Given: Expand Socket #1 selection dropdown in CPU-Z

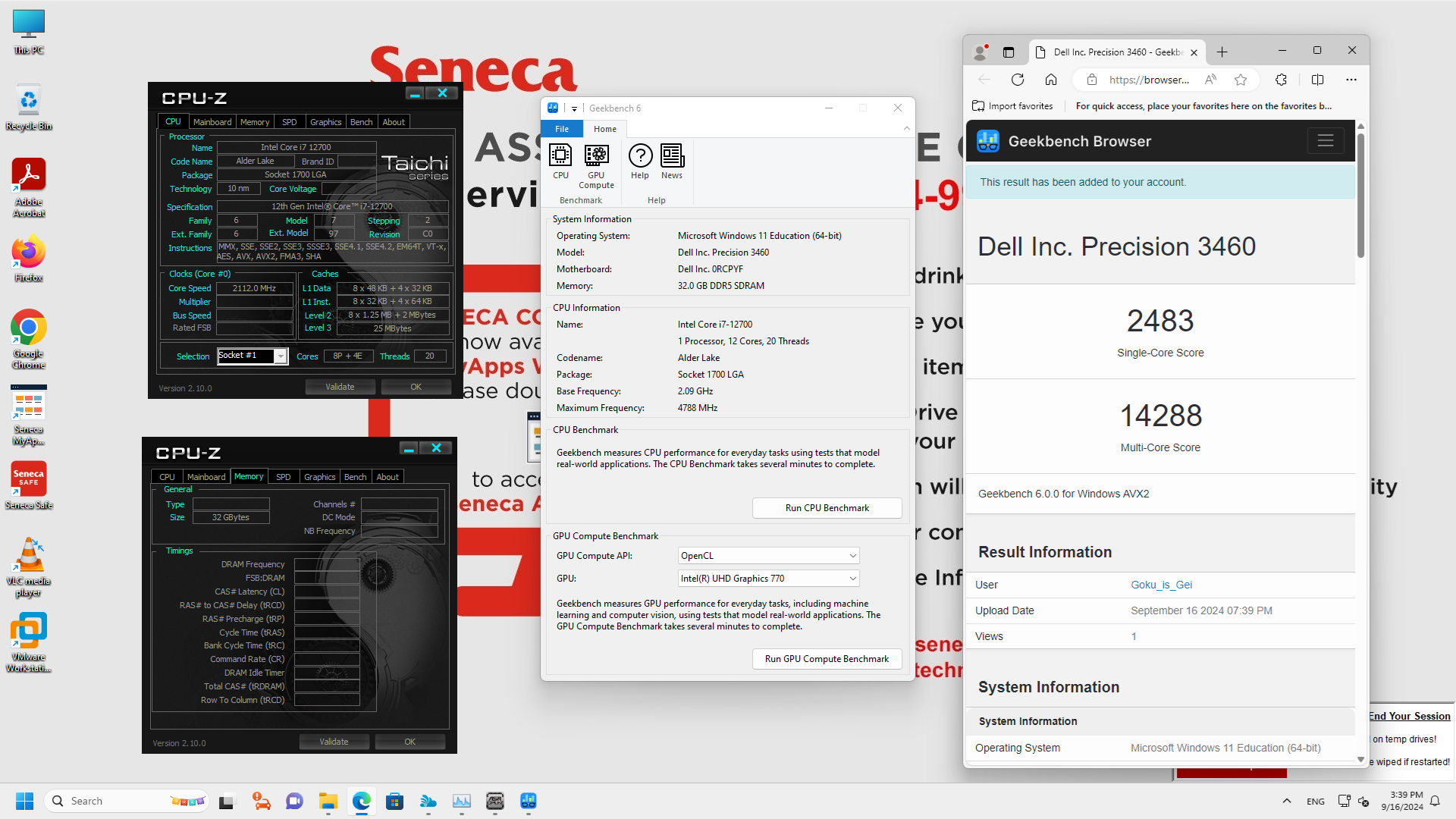Looking at the screenshot, I should coord(281,356).
